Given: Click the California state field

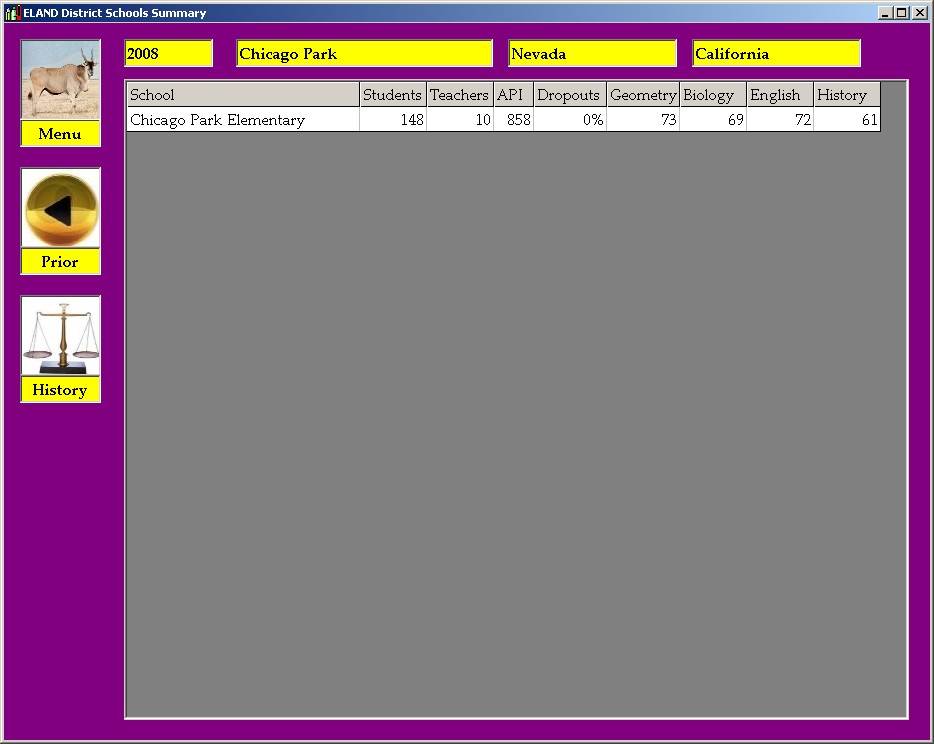Looking at the screenshot, I should tap(776, 54).
